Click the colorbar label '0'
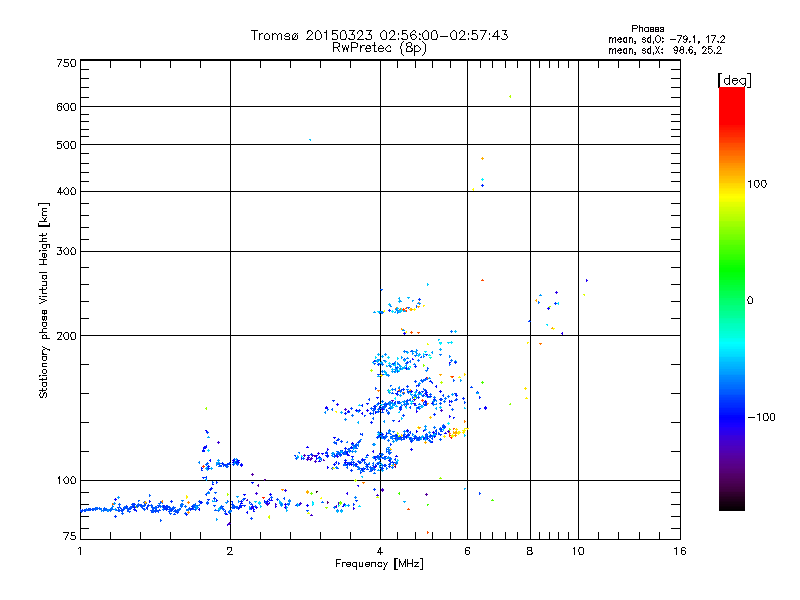 click(x=750, y=301)
